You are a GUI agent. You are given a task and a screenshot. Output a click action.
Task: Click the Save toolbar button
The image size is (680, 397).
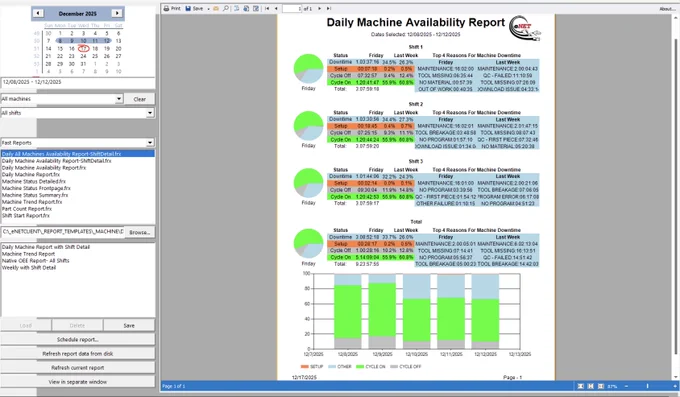pyautogui.click(x=194, y=8)
